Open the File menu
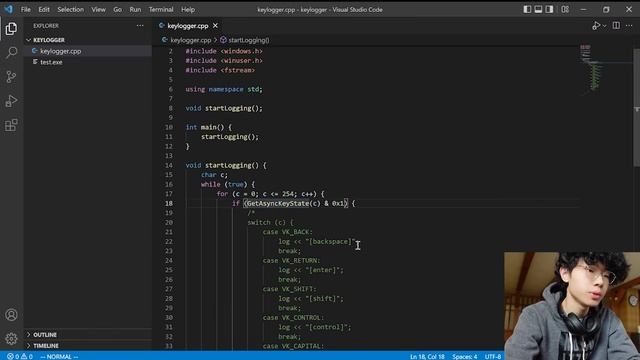This screenshot has height=360, width=640. (26, 9)
